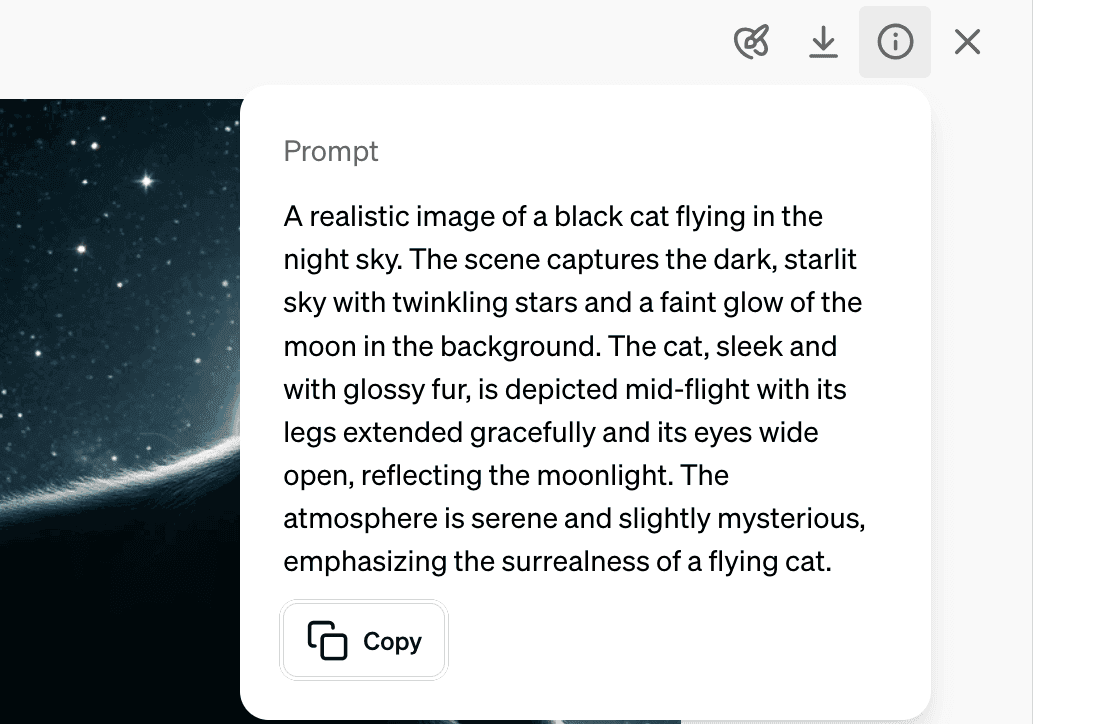Open the image edit selection tool

tap(751, 42)
